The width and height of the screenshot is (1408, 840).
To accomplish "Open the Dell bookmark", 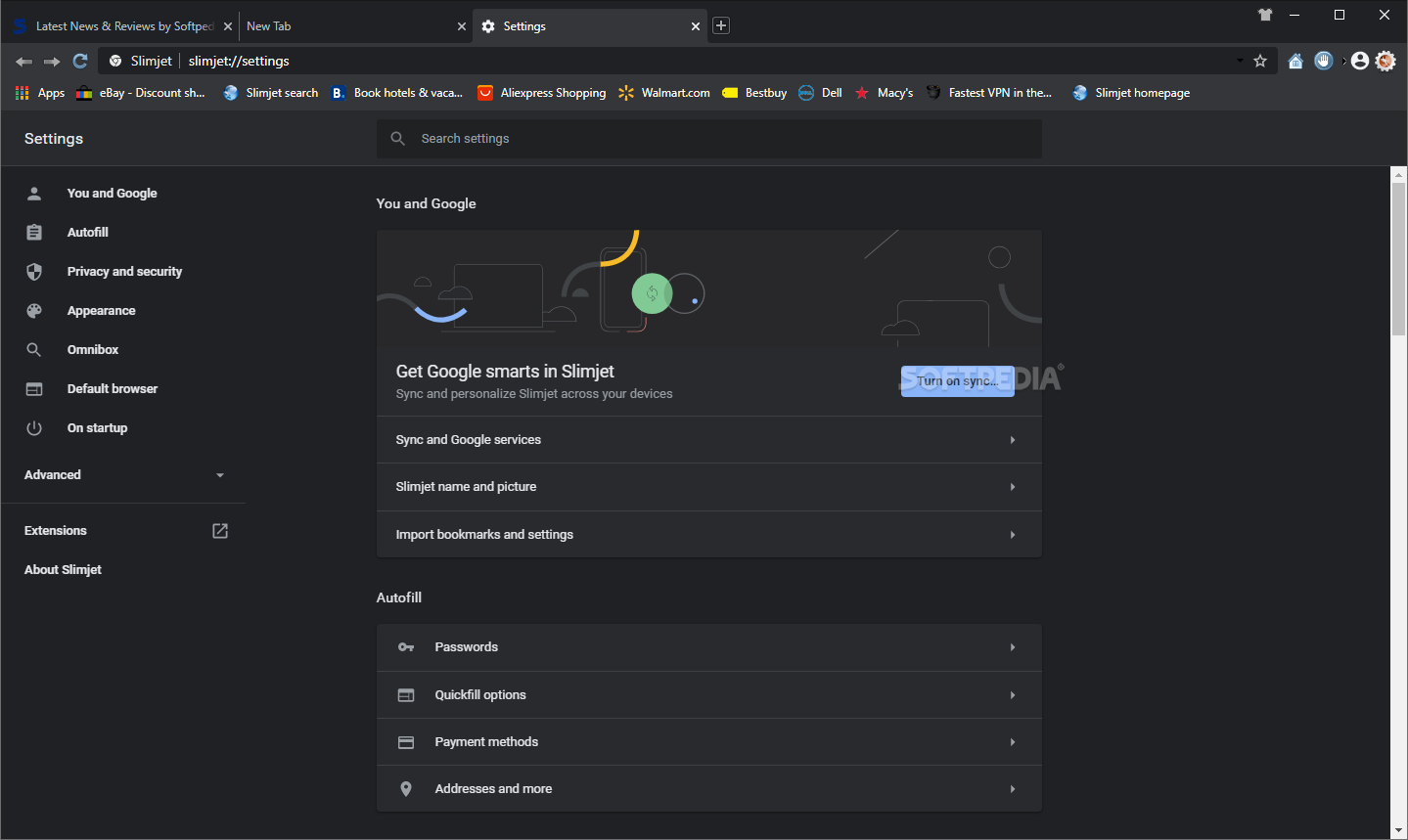I will point(820,93).
